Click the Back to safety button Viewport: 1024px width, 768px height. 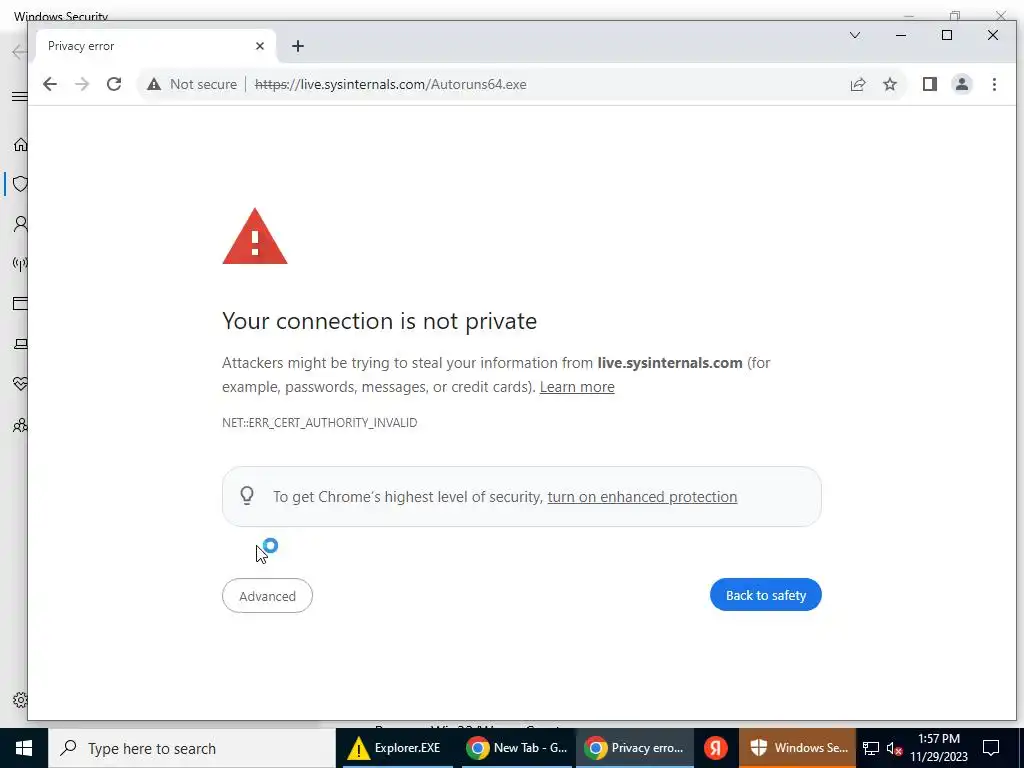point(765,595)
